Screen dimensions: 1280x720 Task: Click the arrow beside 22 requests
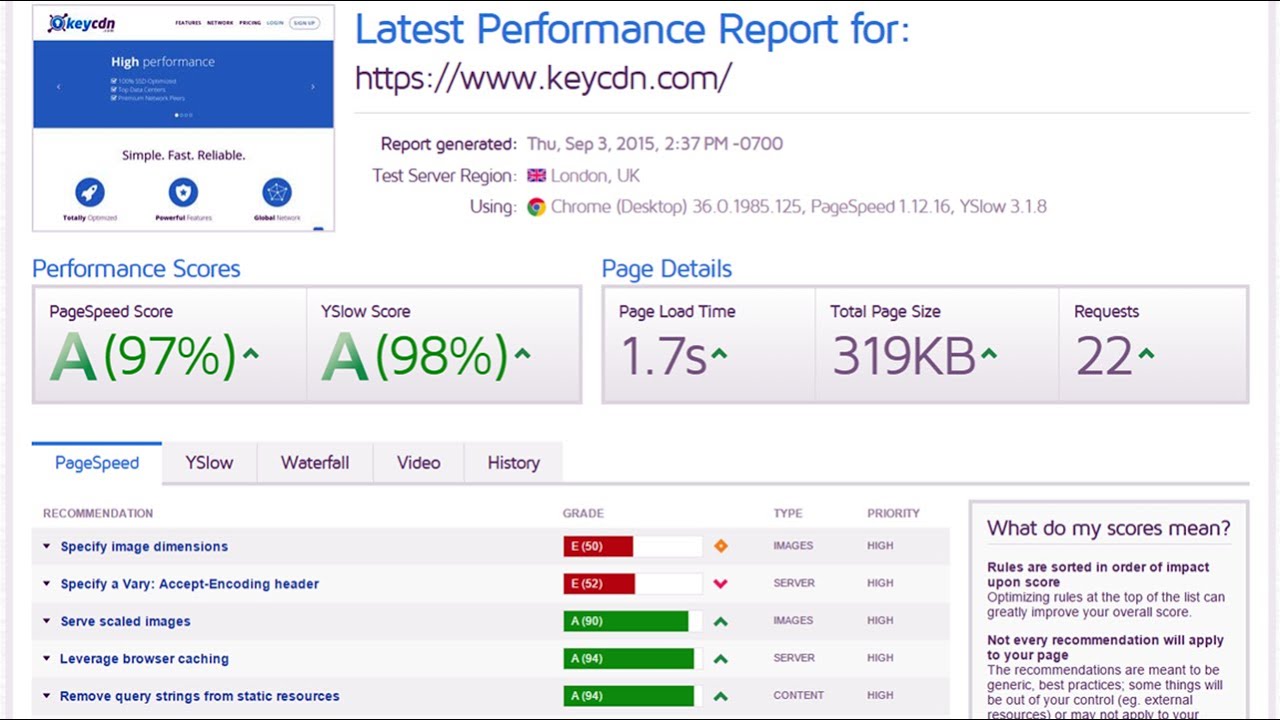(x=1146, y=352)
